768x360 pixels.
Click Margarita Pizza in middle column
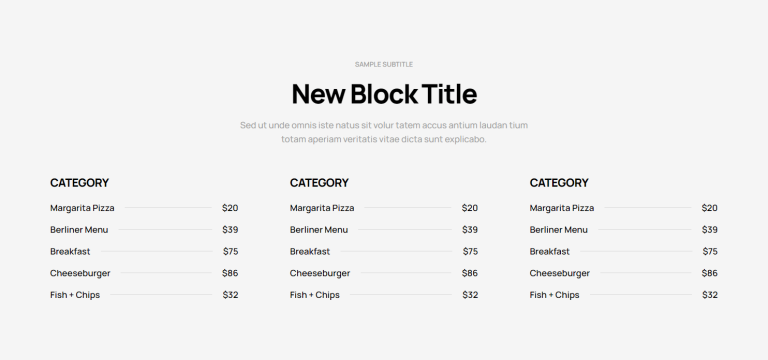322,208
